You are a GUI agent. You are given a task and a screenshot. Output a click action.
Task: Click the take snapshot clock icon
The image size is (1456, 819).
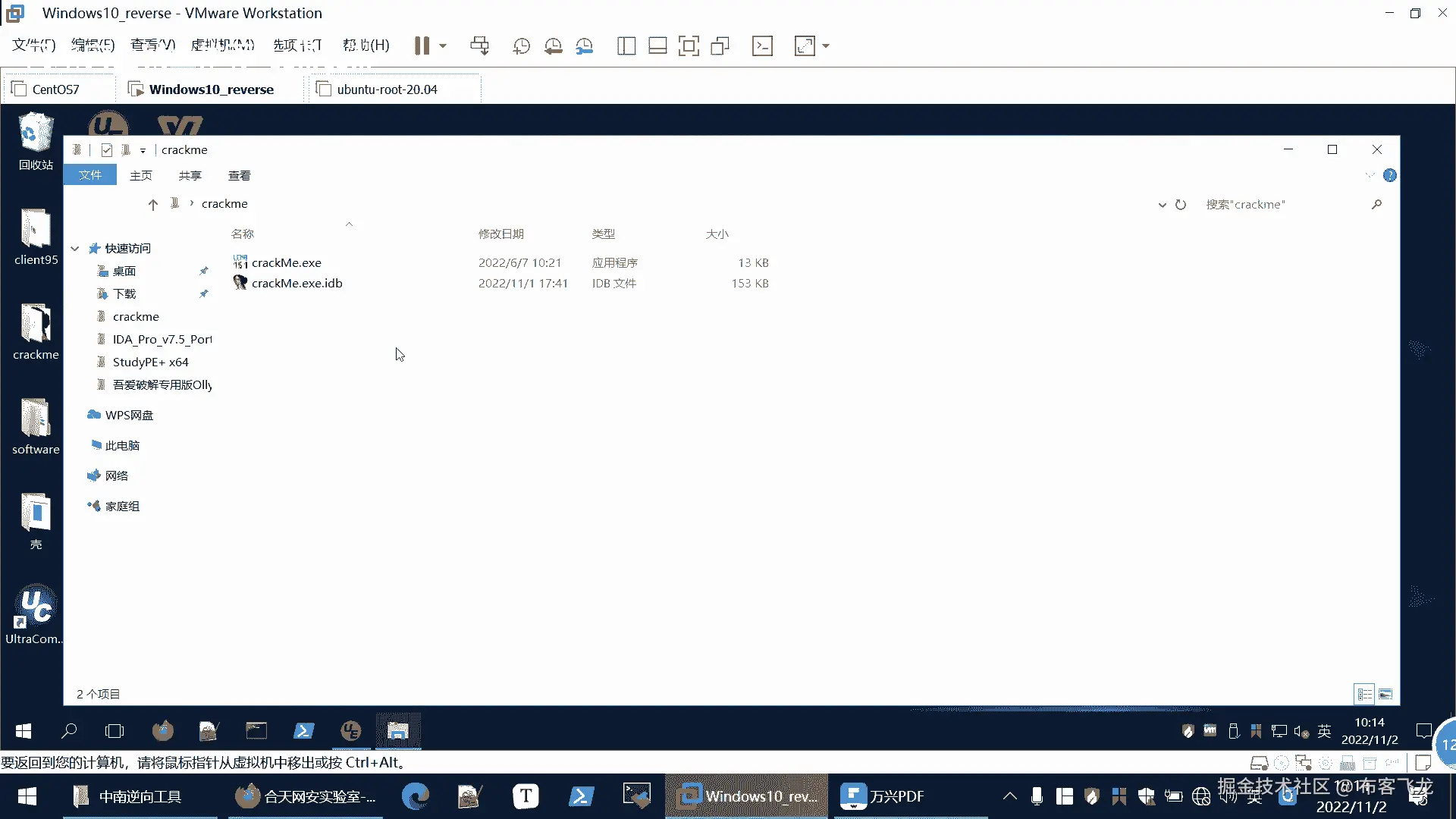click(521, 45)
